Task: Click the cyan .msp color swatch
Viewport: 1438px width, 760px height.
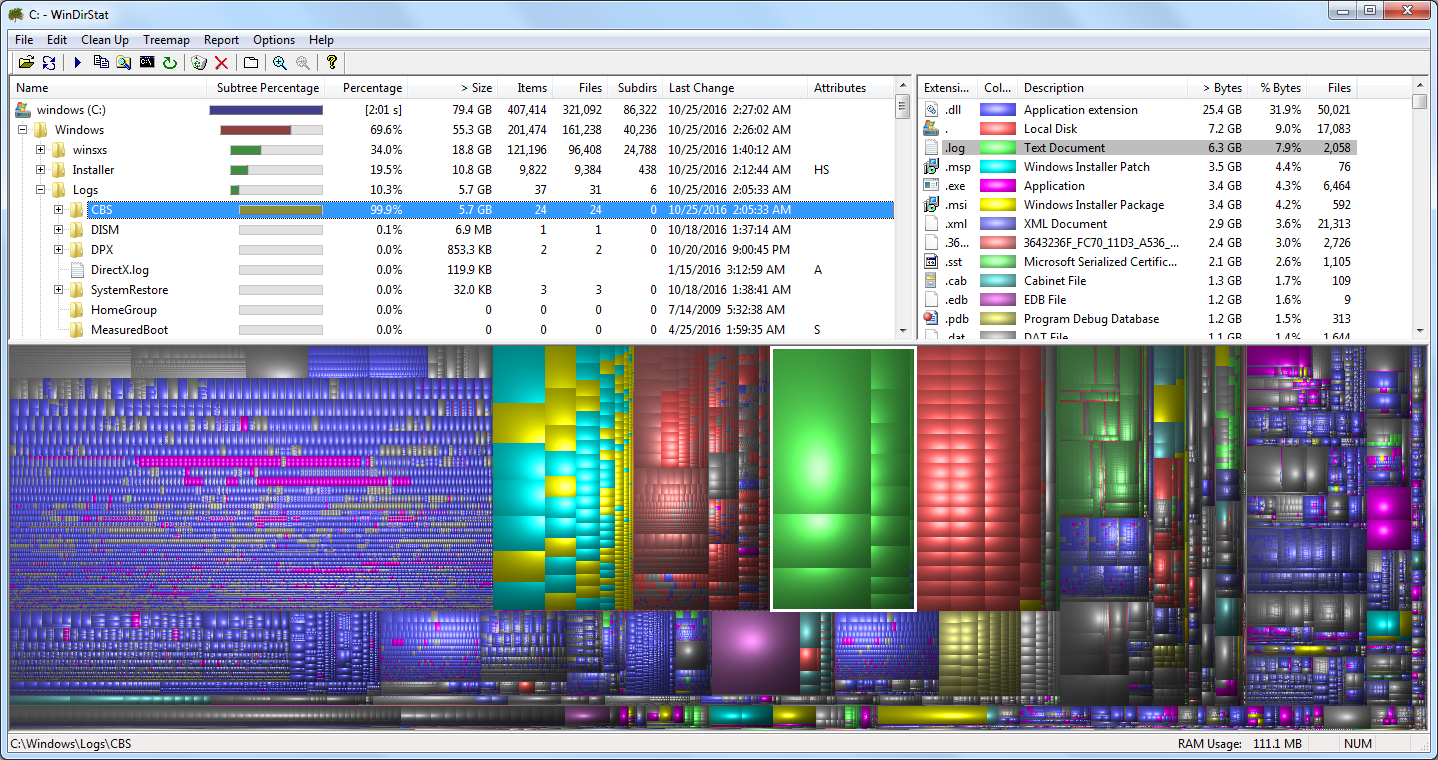Action: tap(998, 167)
